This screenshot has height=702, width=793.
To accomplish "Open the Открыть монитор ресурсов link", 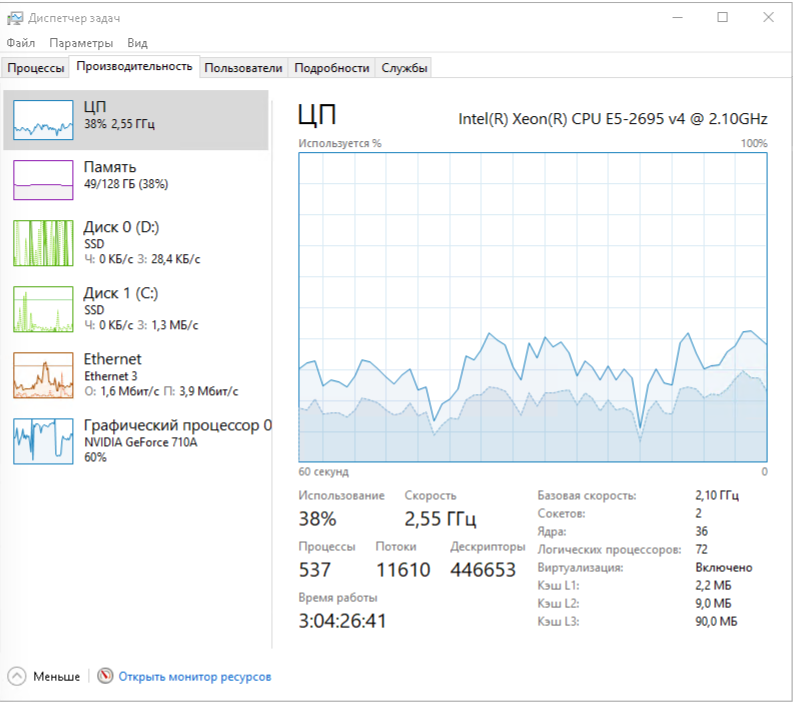I will tap(195, 676).
